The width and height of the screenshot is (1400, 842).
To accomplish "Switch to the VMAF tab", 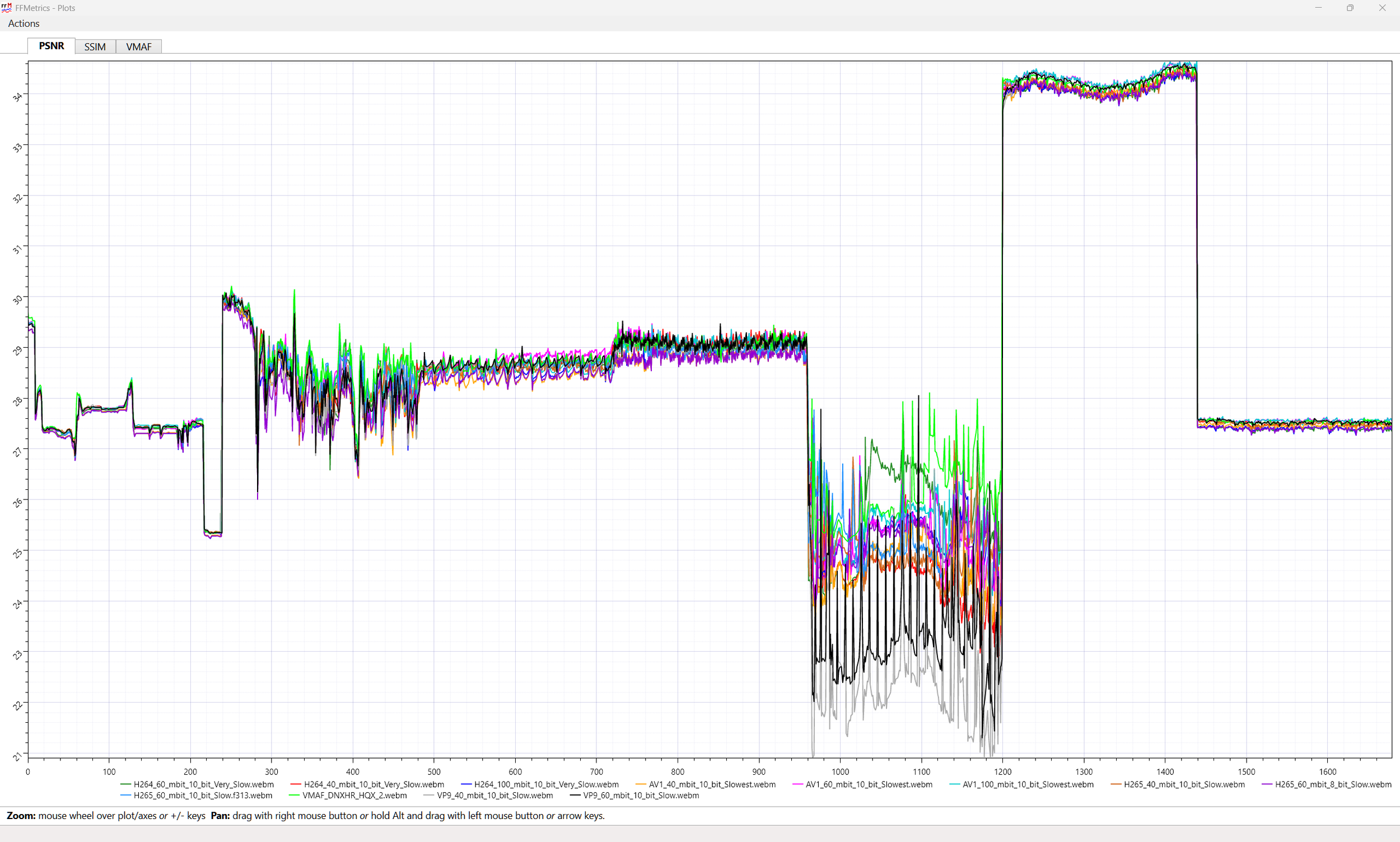I will 138,46.
